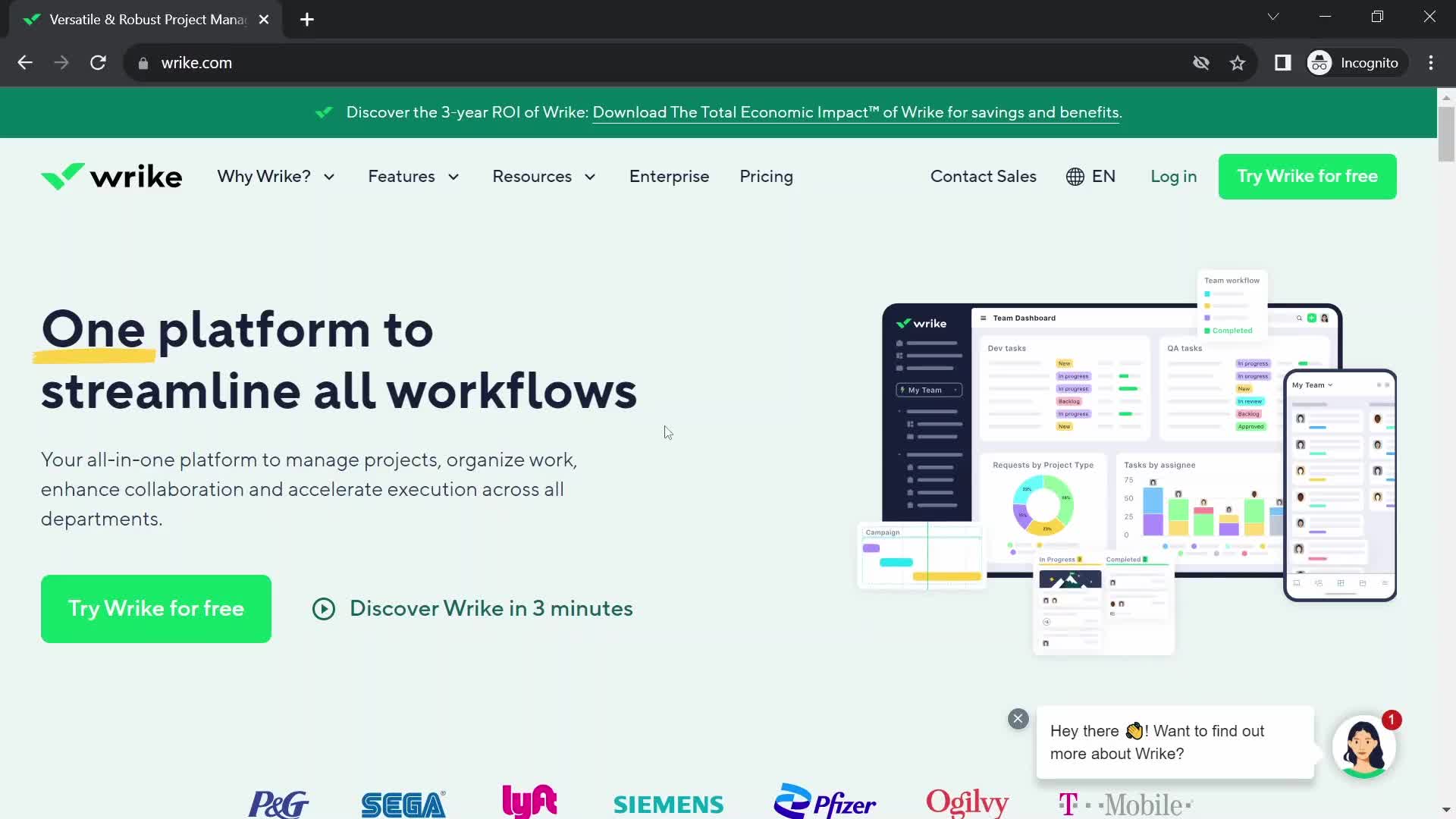Click the Pfizer logo

[x=824, y=802]
